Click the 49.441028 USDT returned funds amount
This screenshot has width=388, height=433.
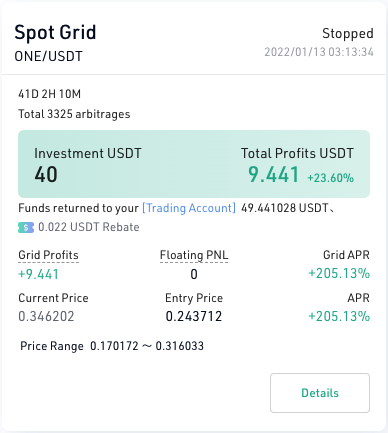click(284, 208)
